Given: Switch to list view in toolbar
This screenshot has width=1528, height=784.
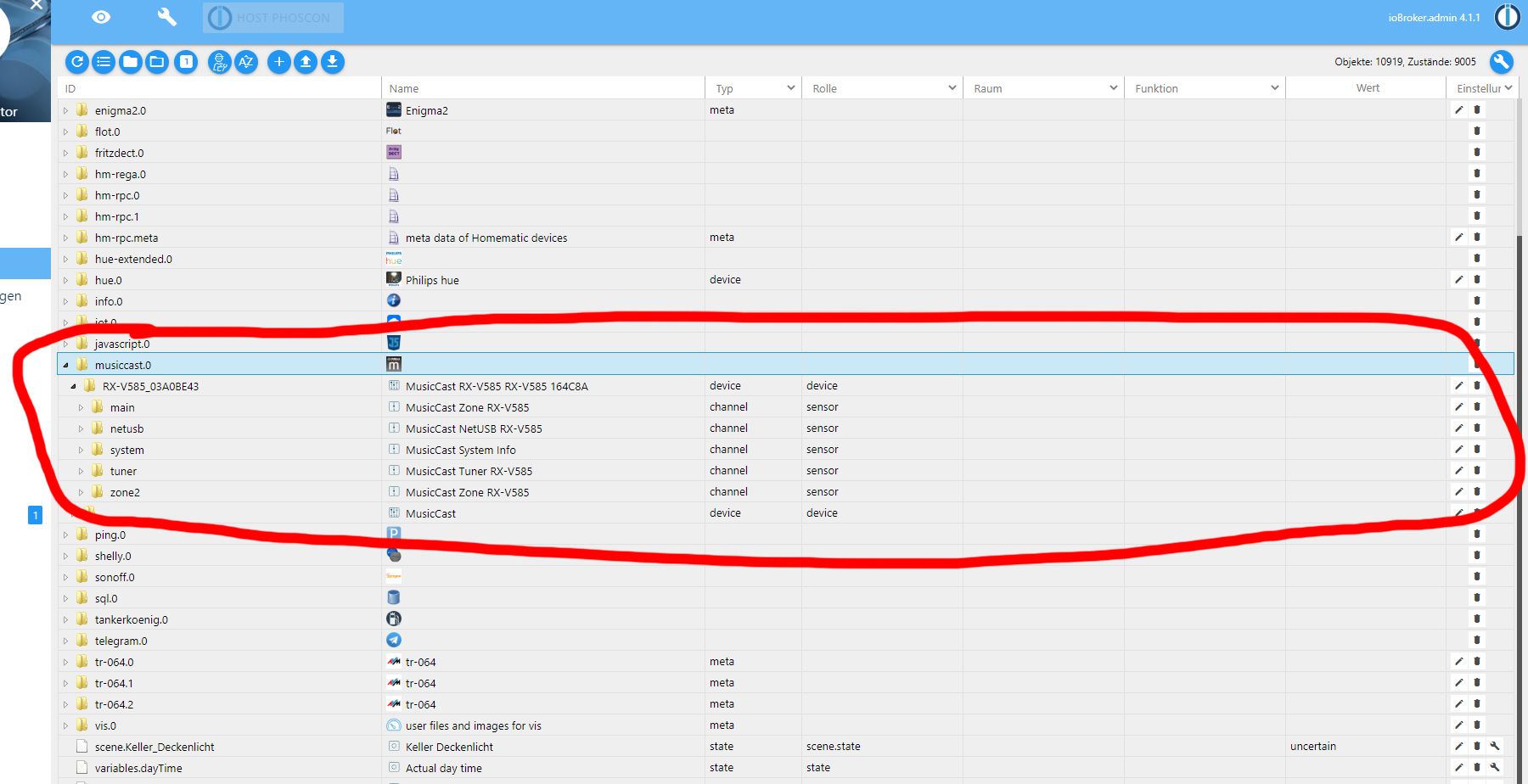Looking at the screenshot, I should 104,62.
